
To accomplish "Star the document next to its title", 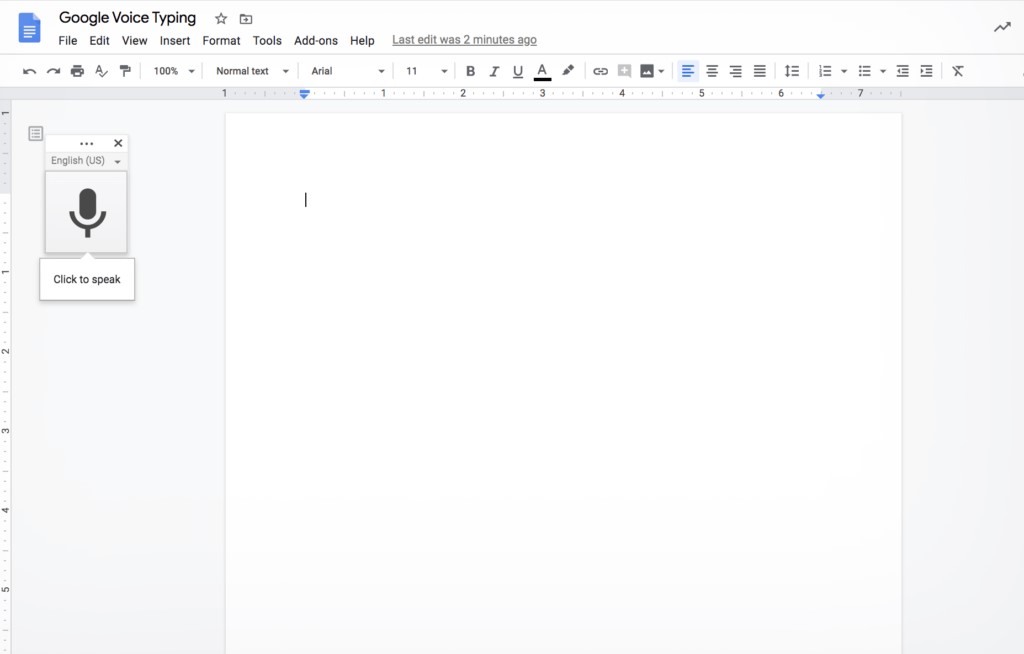I will (x=219, y=18).
